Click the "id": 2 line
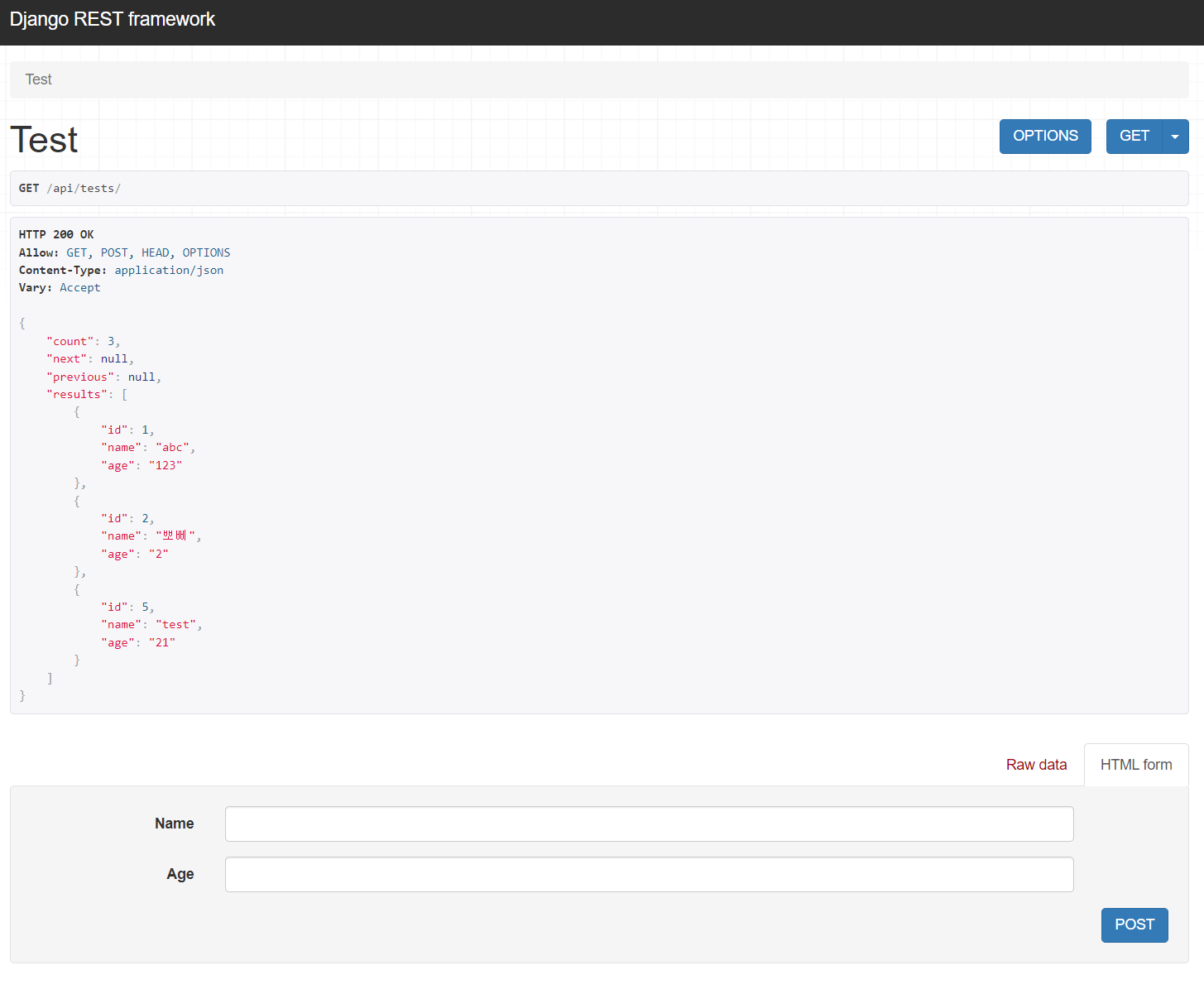1204x999 pixels. click(127, 519)
